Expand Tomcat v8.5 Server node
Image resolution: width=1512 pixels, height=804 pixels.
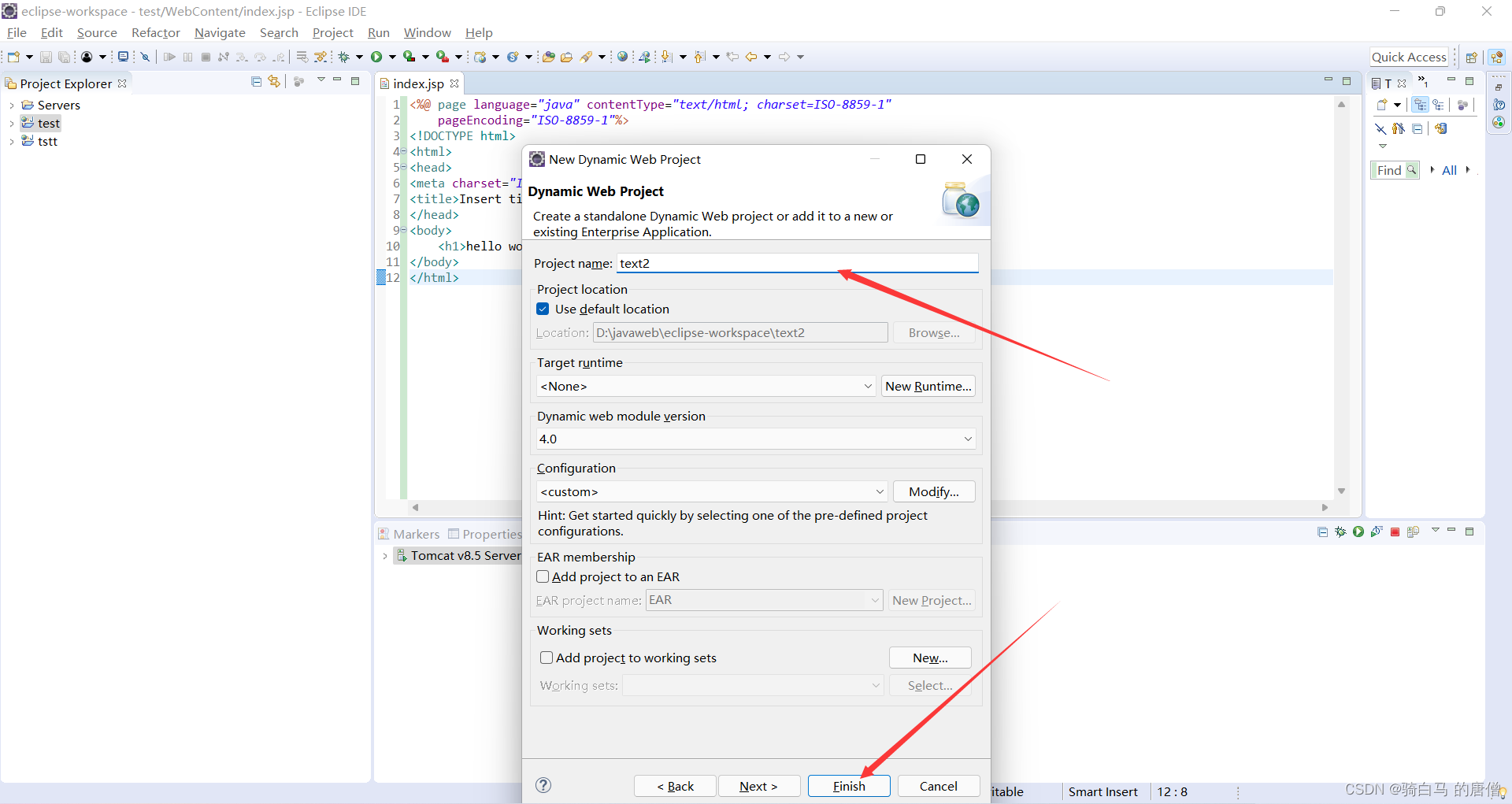click(x=385, y=556)
